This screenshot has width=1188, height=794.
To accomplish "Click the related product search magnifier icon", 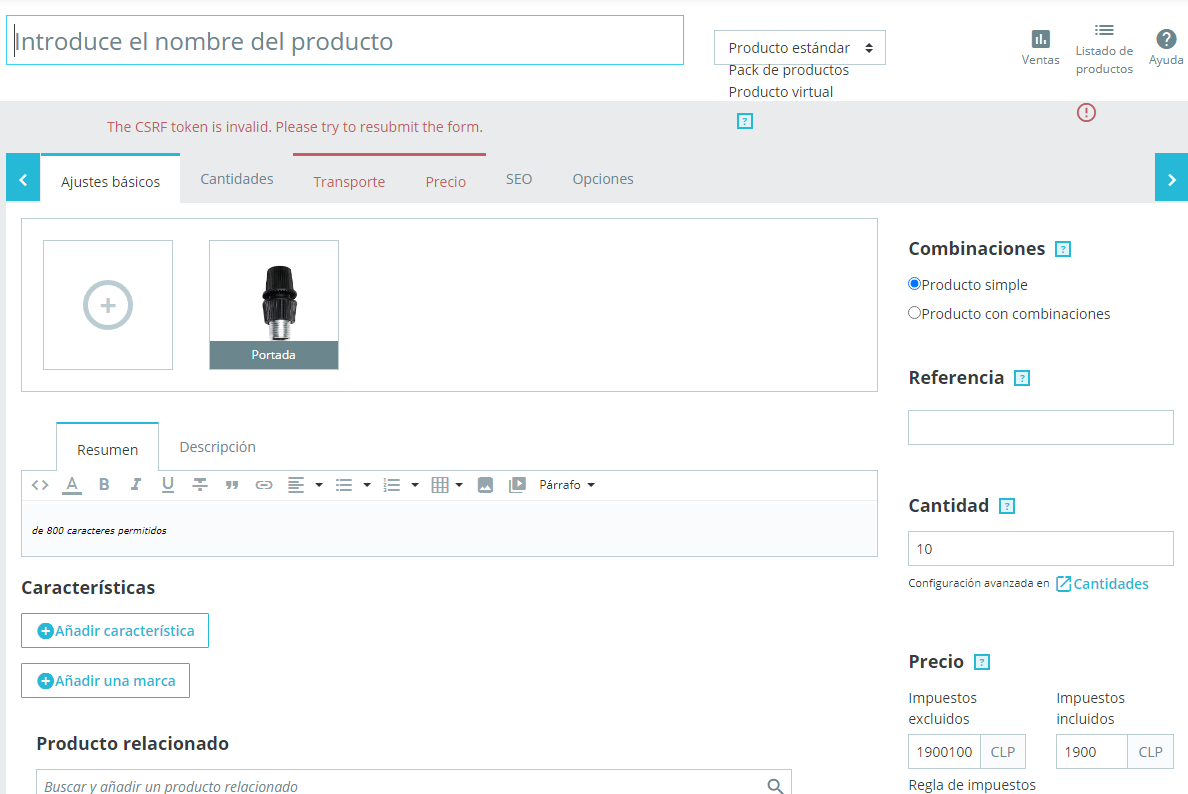I will tap(775, 786).
